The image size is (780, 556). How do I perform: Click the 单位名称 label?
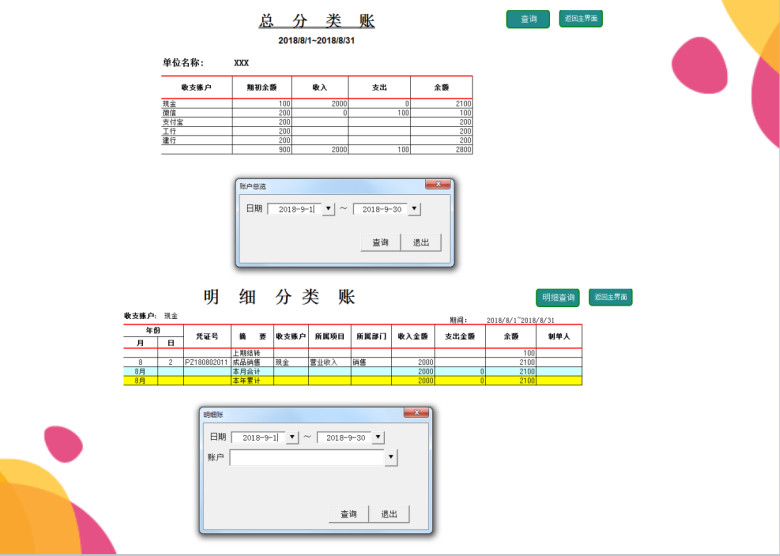tap(183, 63)
